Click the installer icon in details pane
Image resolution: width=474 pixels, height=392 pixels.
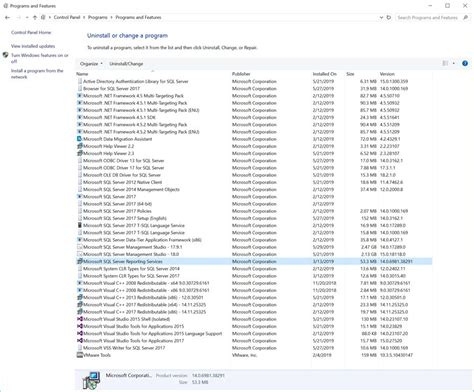(91, 380)
